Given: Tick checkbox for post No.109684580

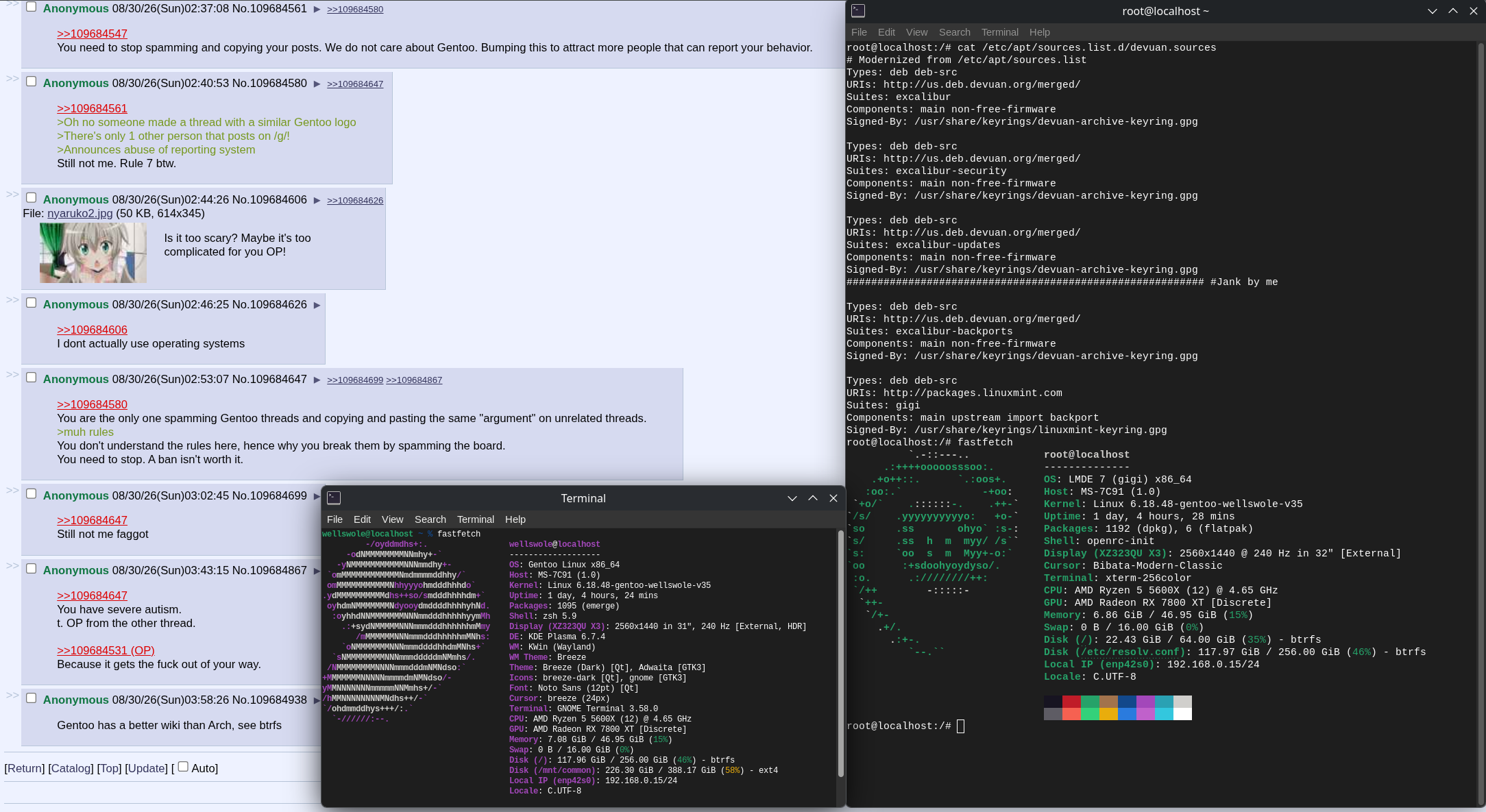Looking at the screenshot, I should point(31,82).
